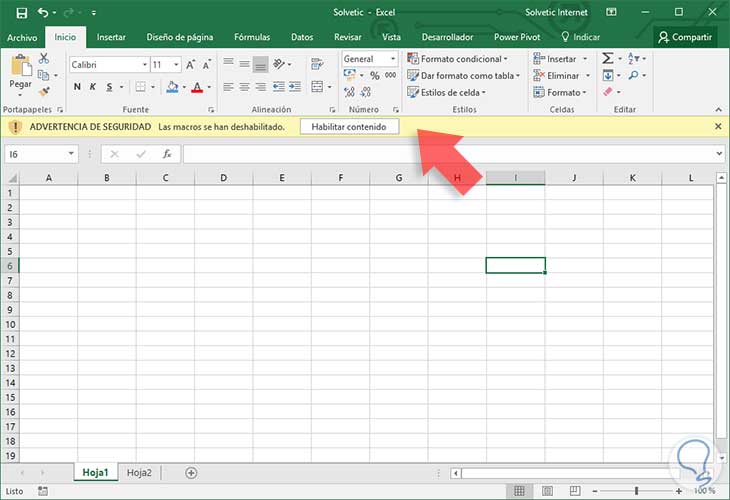730x500 pixels.
Task: Click the insert function fx icon
Action: 167,154
